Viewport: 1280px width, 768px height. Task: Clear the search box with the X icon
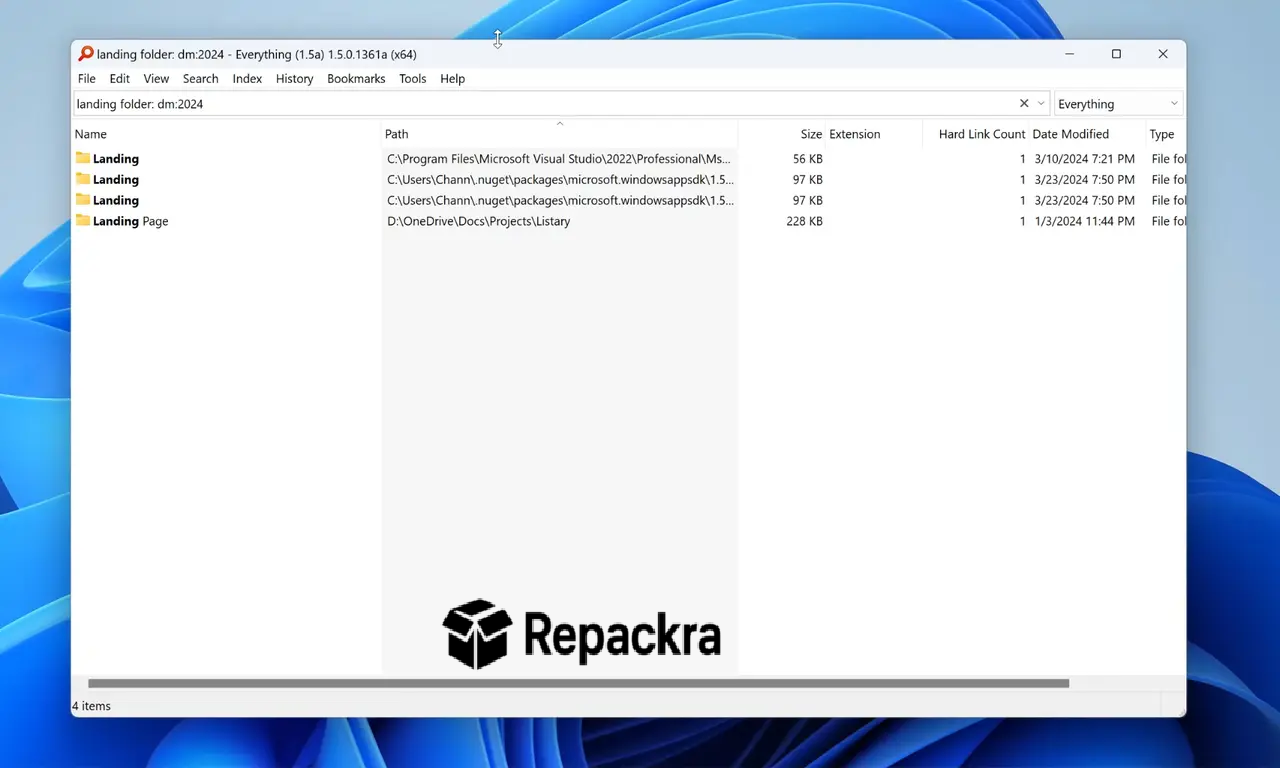1024,103
